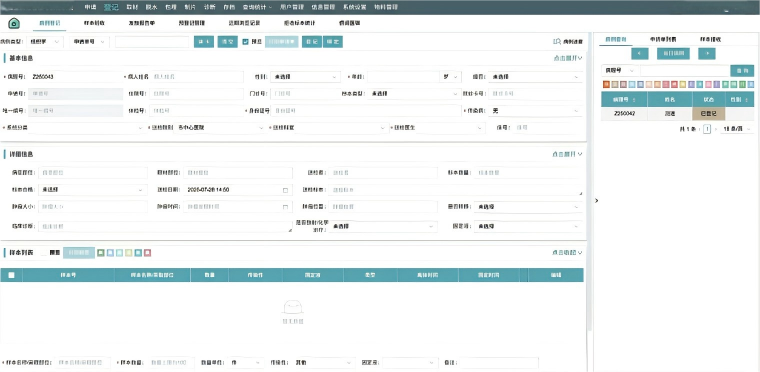Open 是否转移 dropdown
The width and height of the screenshot is (760, 372).
(527, 207)
